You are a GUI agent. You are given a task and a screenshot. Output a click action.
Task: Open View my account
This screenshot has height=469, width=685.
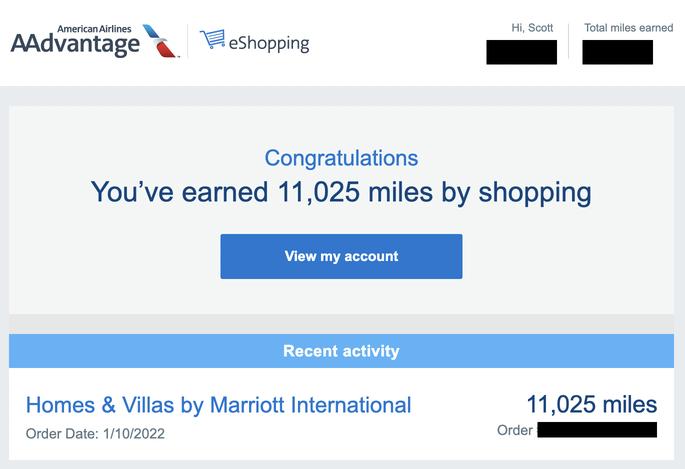pos(341,256)
